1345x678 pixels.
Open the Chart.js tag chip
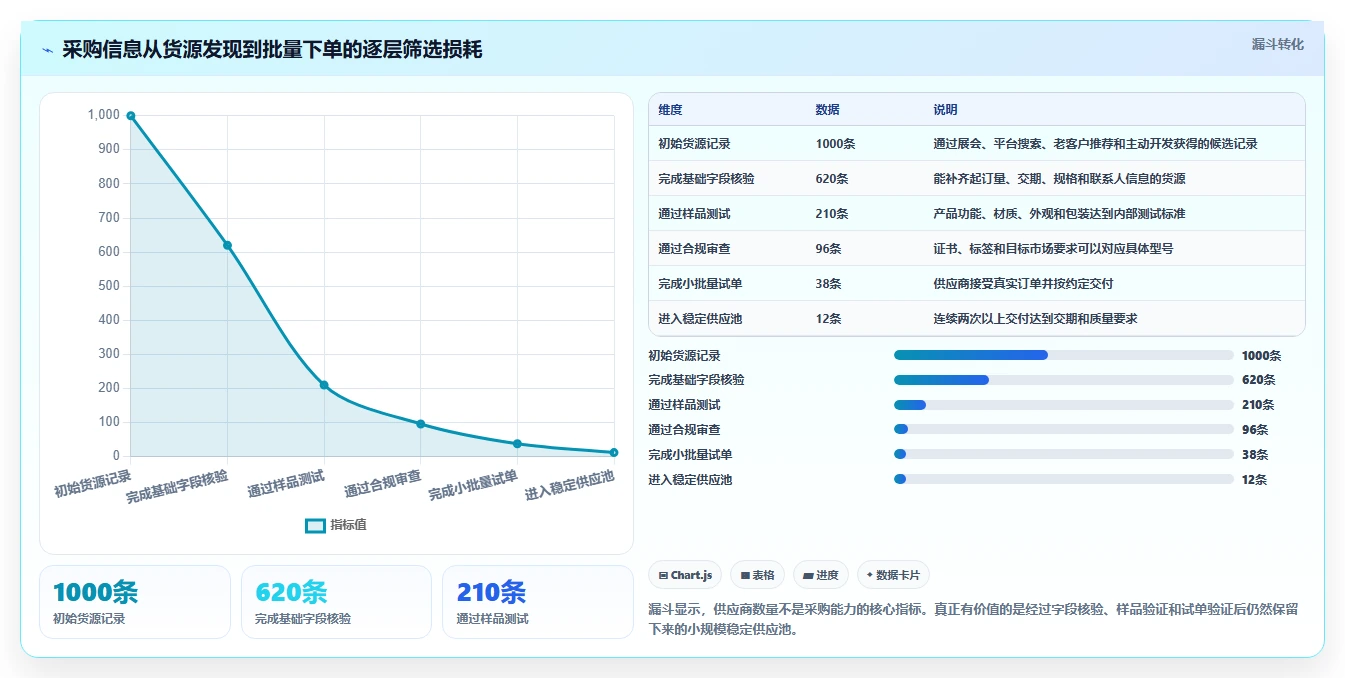click(x=685, y=575)
